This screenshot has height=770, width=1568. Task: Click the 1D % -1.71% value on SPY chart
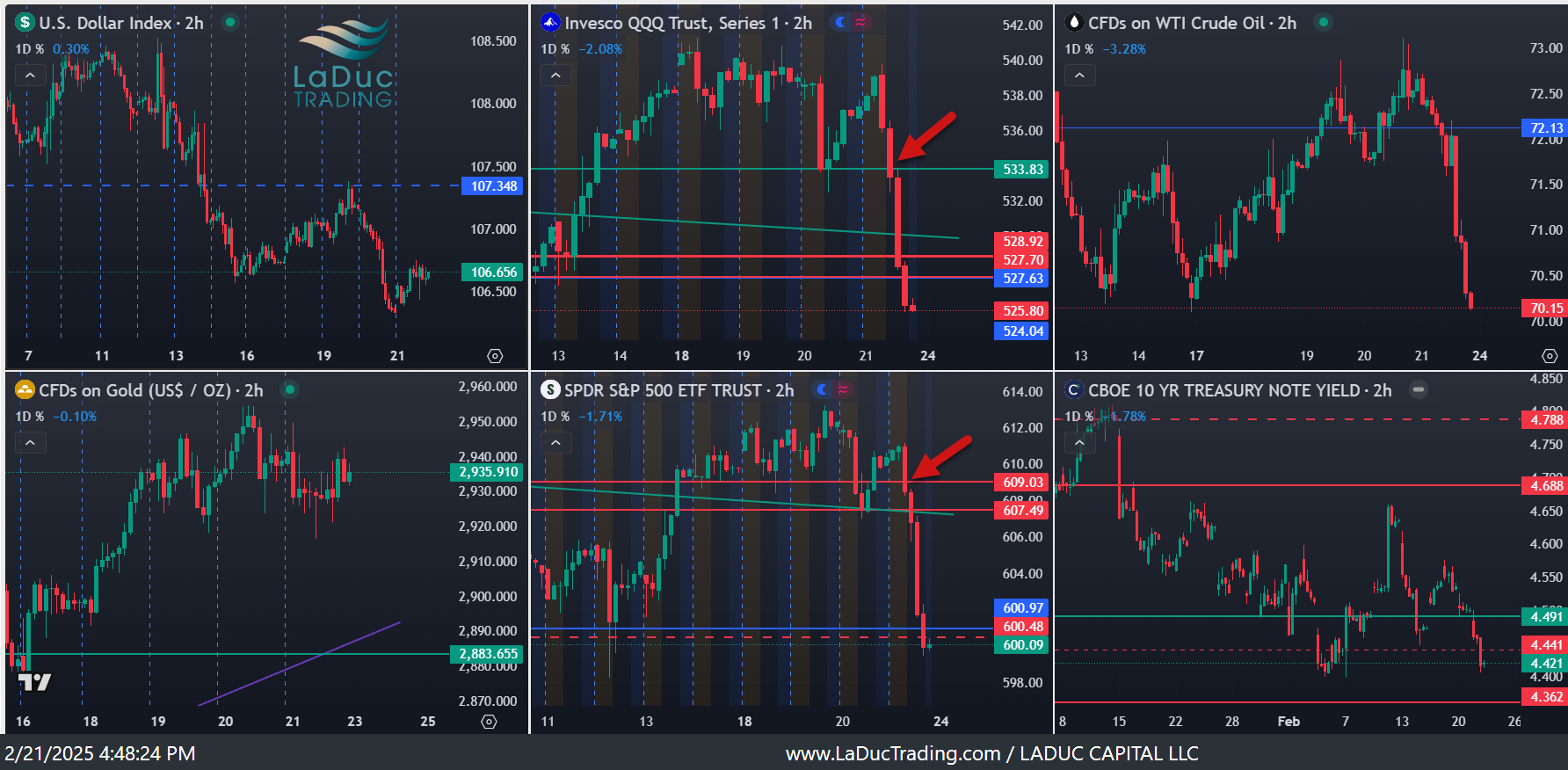600,417
